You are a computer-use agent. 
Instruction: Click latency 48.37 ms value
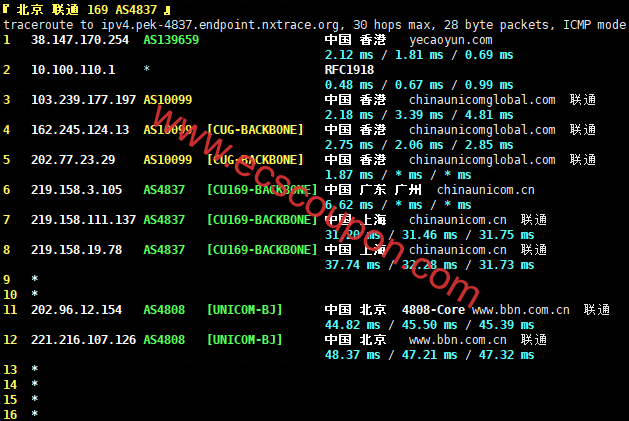[352, 355]
